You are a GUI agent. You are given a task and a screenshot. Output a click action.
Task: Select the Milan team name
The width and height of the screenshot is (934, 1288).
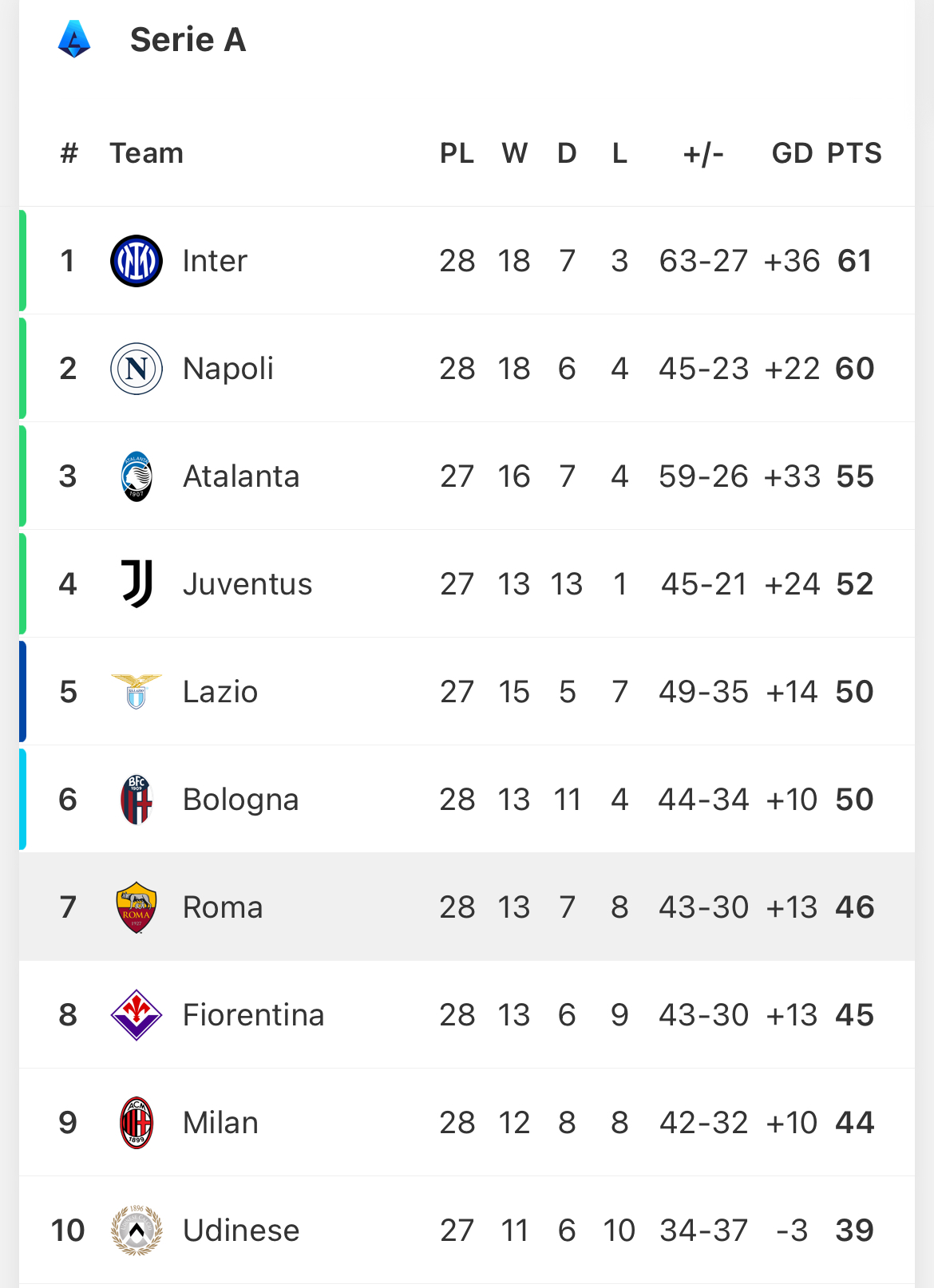tap(220, 1123)
